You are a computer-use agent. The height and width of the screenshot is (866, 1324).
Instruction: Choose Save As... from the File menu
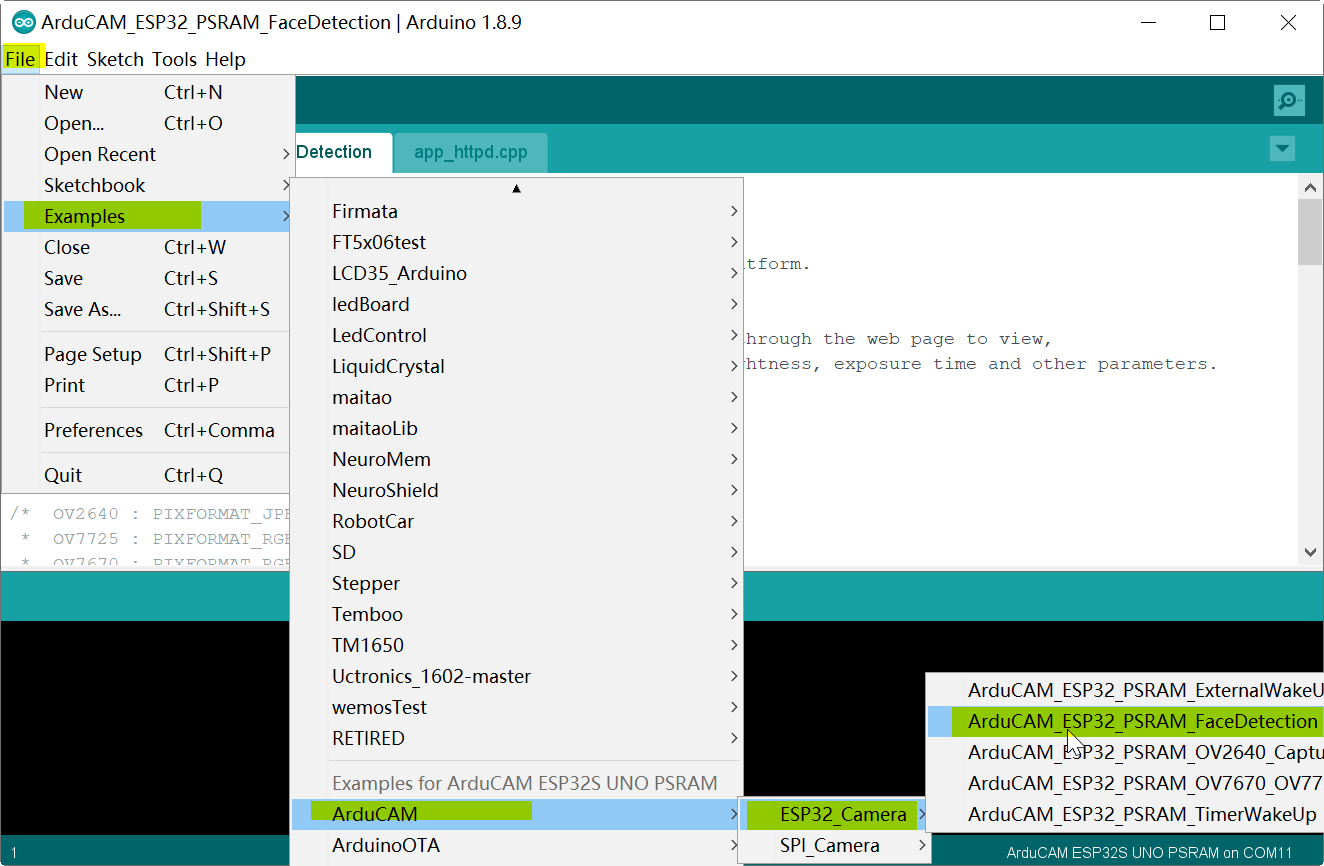(148, 309)
